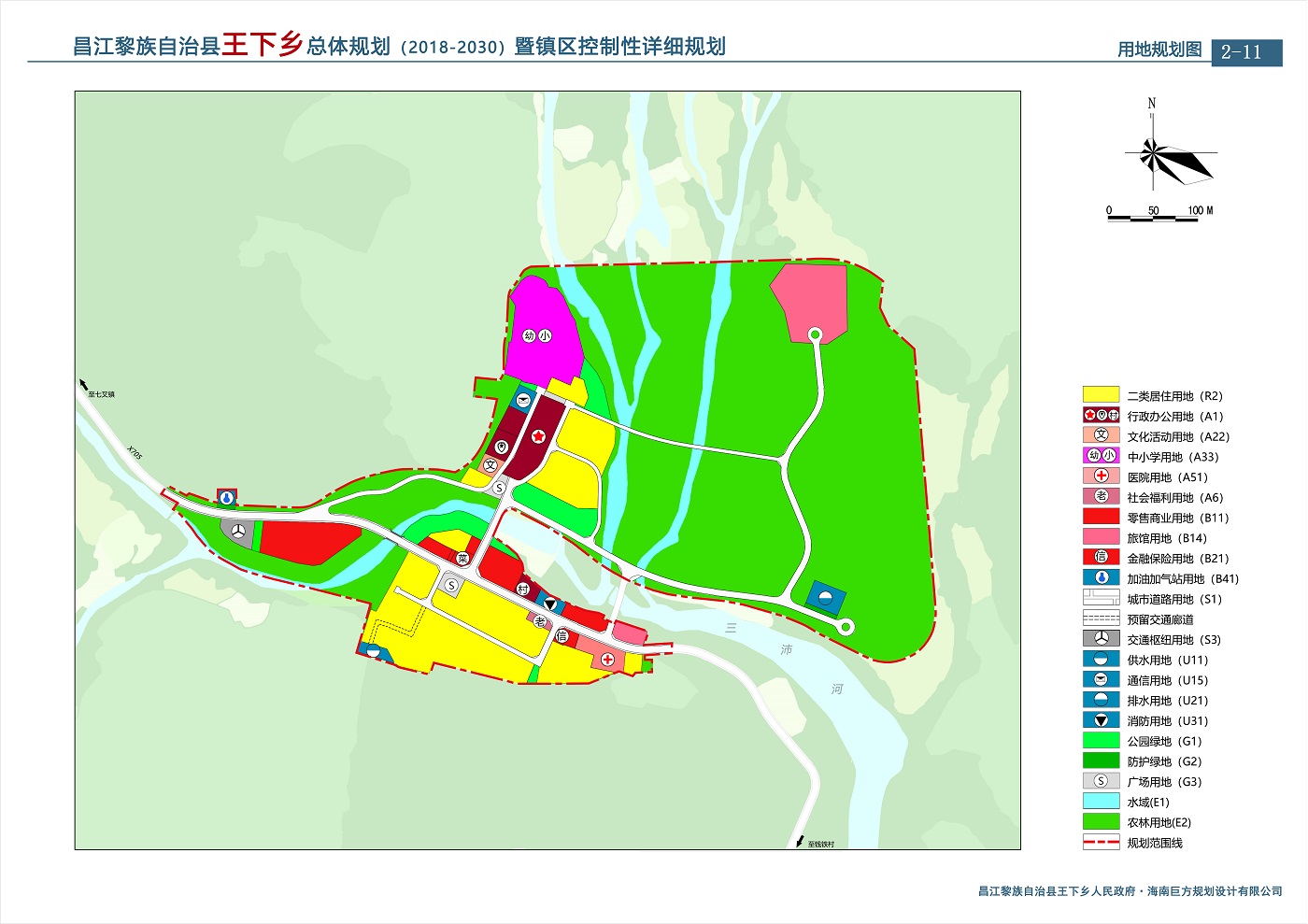
Task: Click the red cross hospital marker on the map
Action: pyautogui.click(x=607, y=659)
